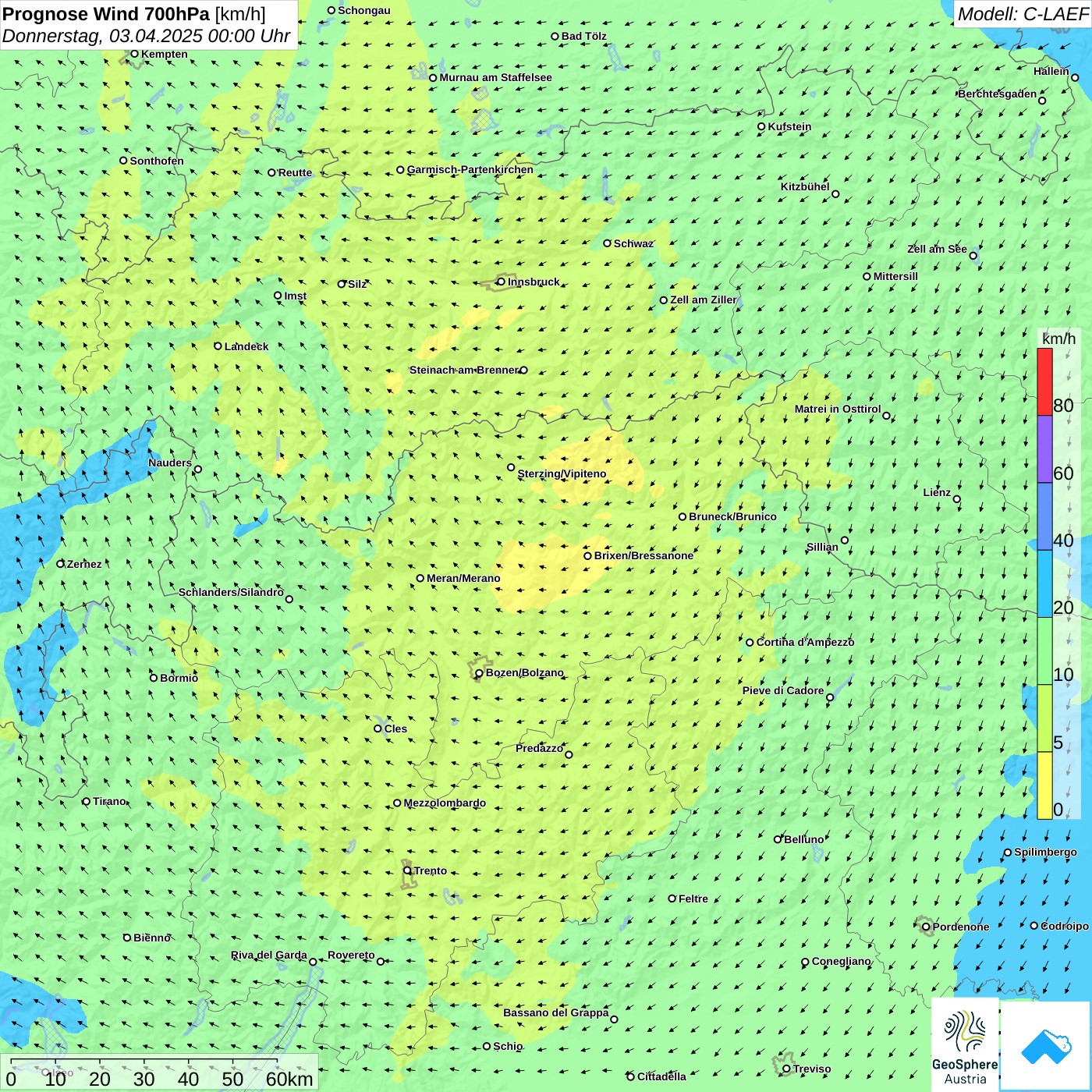Select the Spilimbergo label
The width and height of the screenshot is (1092, 1092).
(x=1045, y=852)
